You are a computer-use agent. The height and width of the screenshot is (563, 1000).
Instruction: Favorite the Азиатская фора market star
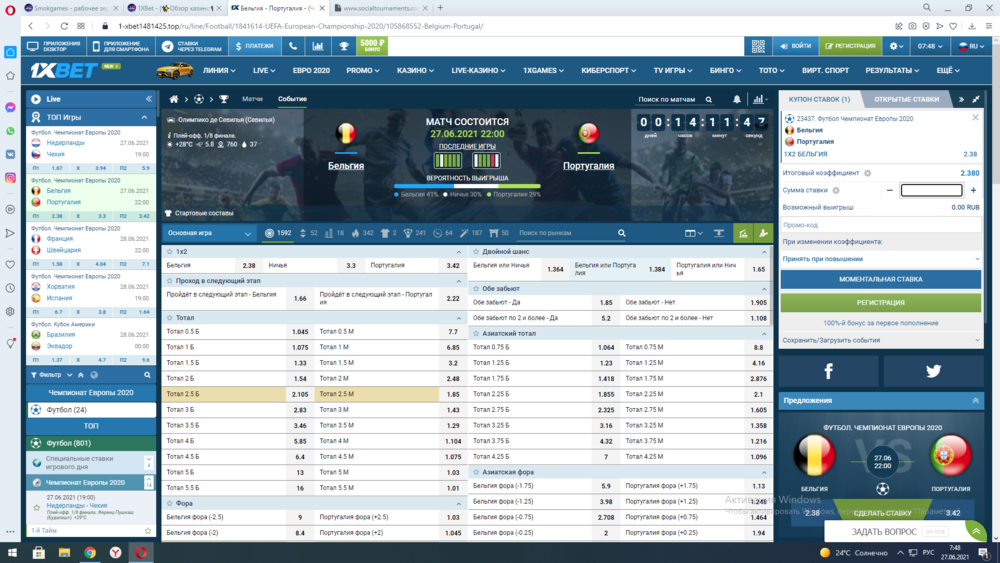coord(476,472)
